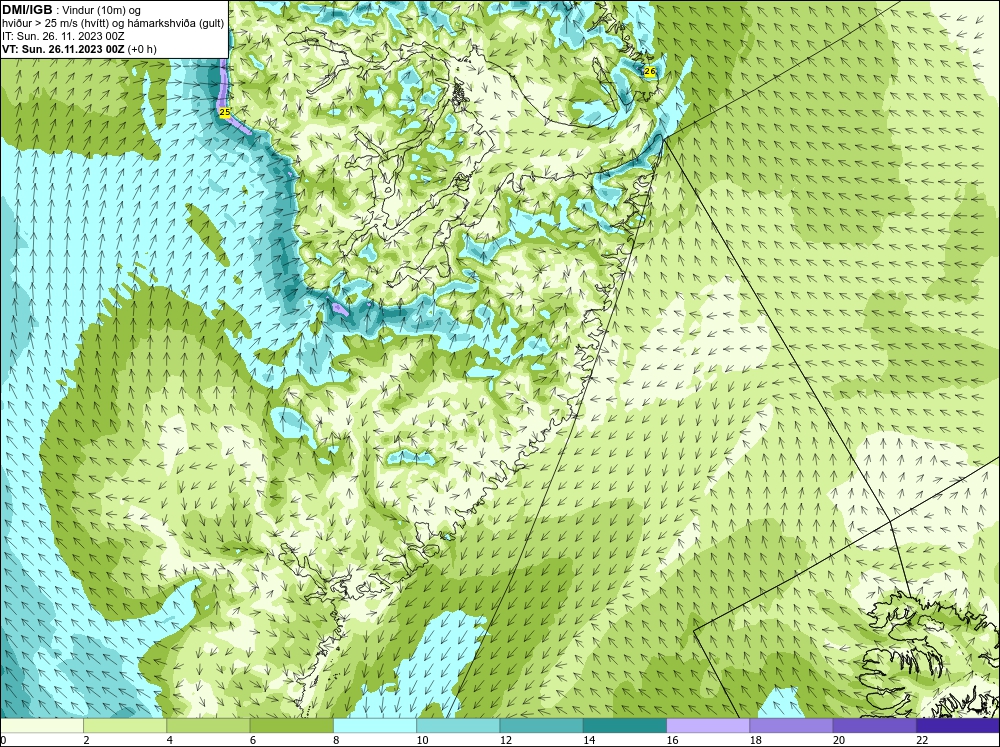Click the legend scale label '10'
The width and height of the screenshot is (1000, 747).
point(422,740)
